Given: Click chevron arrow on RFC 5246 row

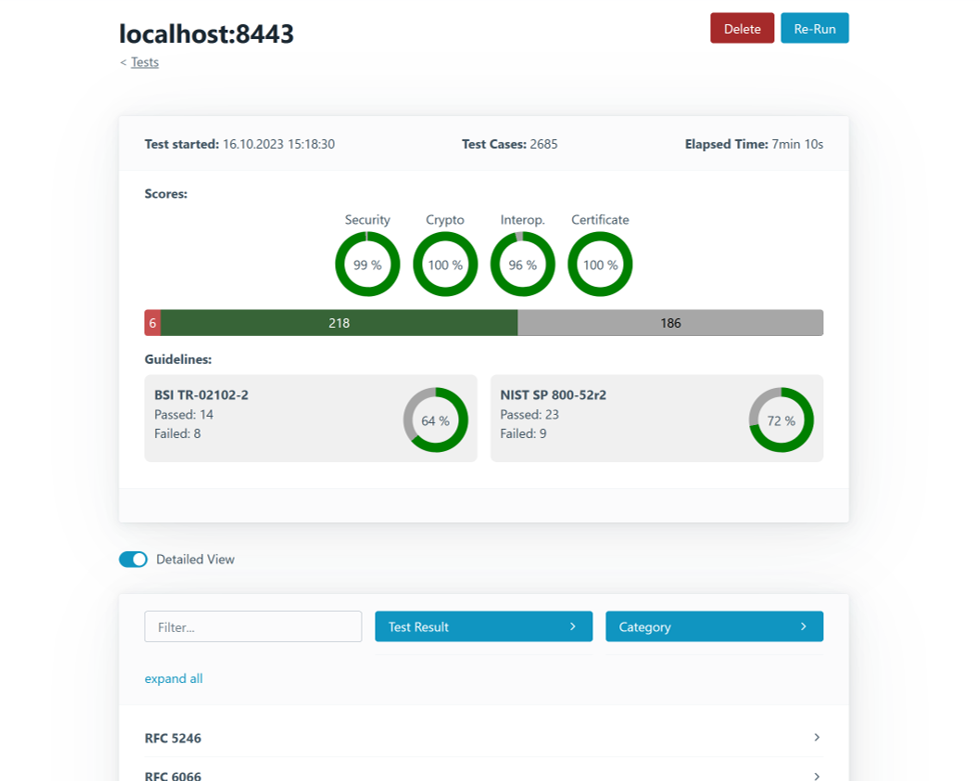Looking at the screenshot, I should point(816,737).
